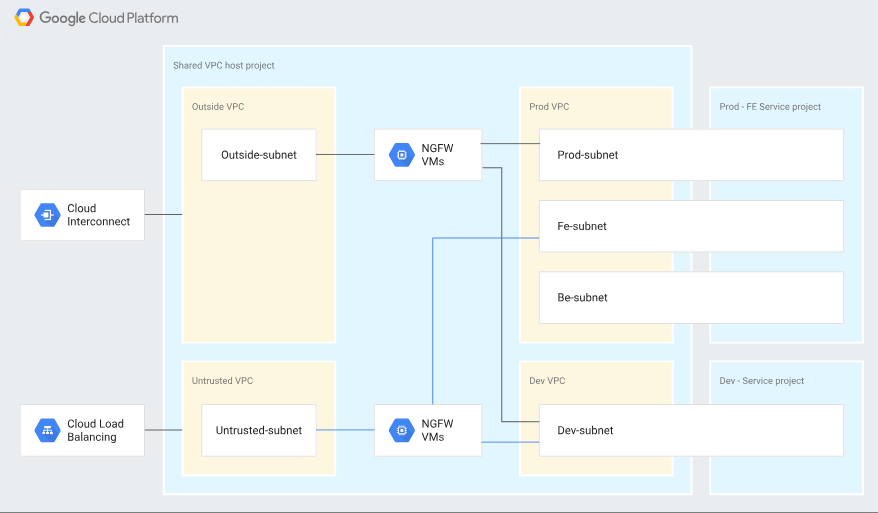The height and width of the screenshot is (513, 878).
Task: Click the Cloud Interconnect hexagon icon
Action: [x=48, y=215]
